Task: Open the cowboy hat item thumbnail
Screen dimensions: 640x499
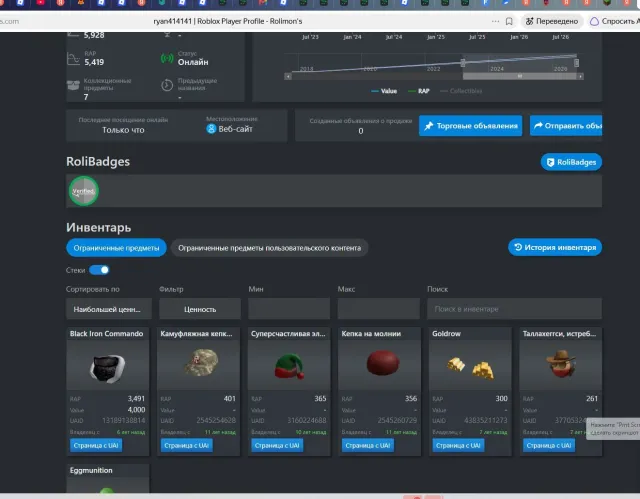Action: tap(561, 366)
